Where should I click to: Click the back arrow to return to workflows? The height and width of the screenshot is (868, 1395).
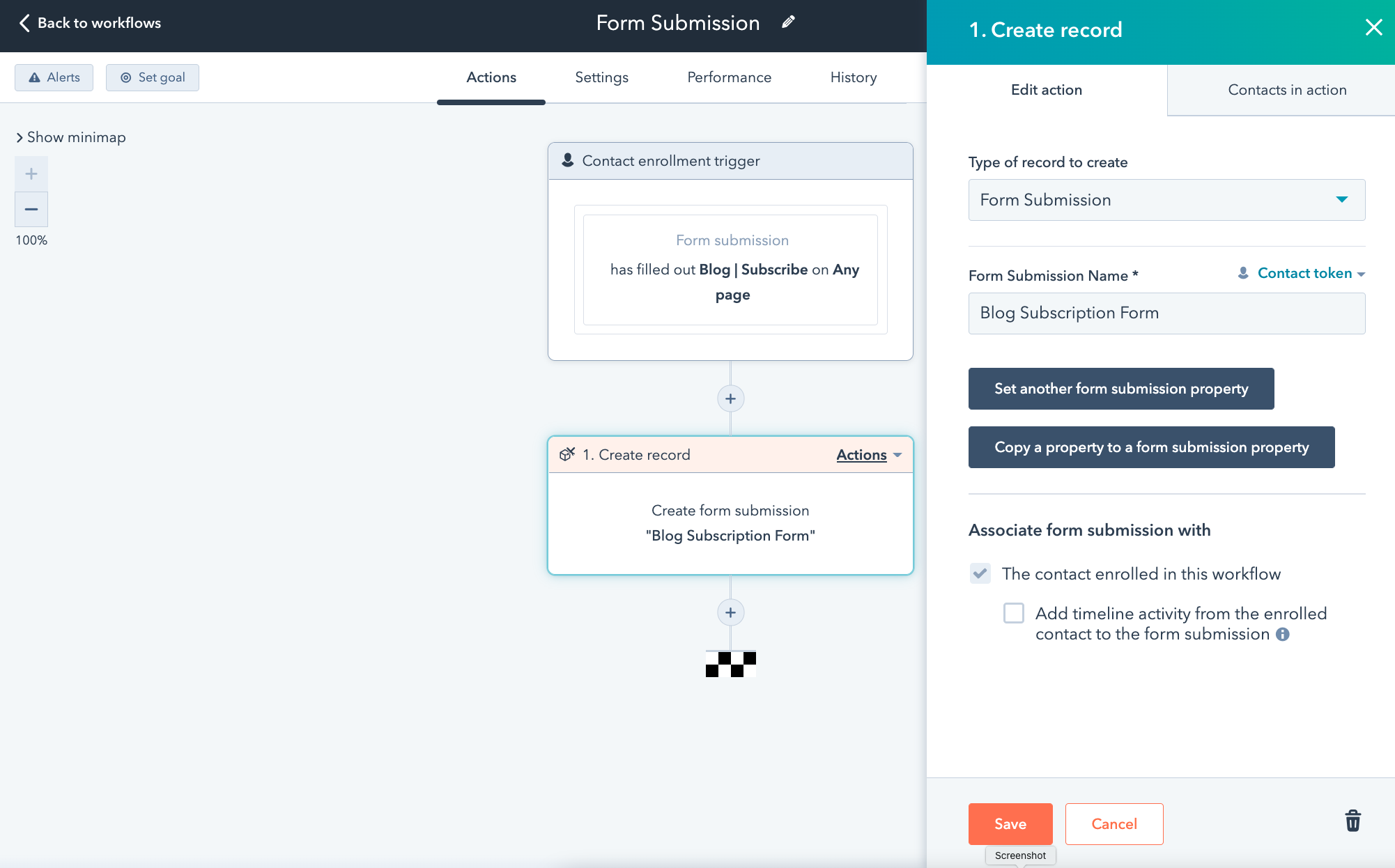click(x=25, y=23)
